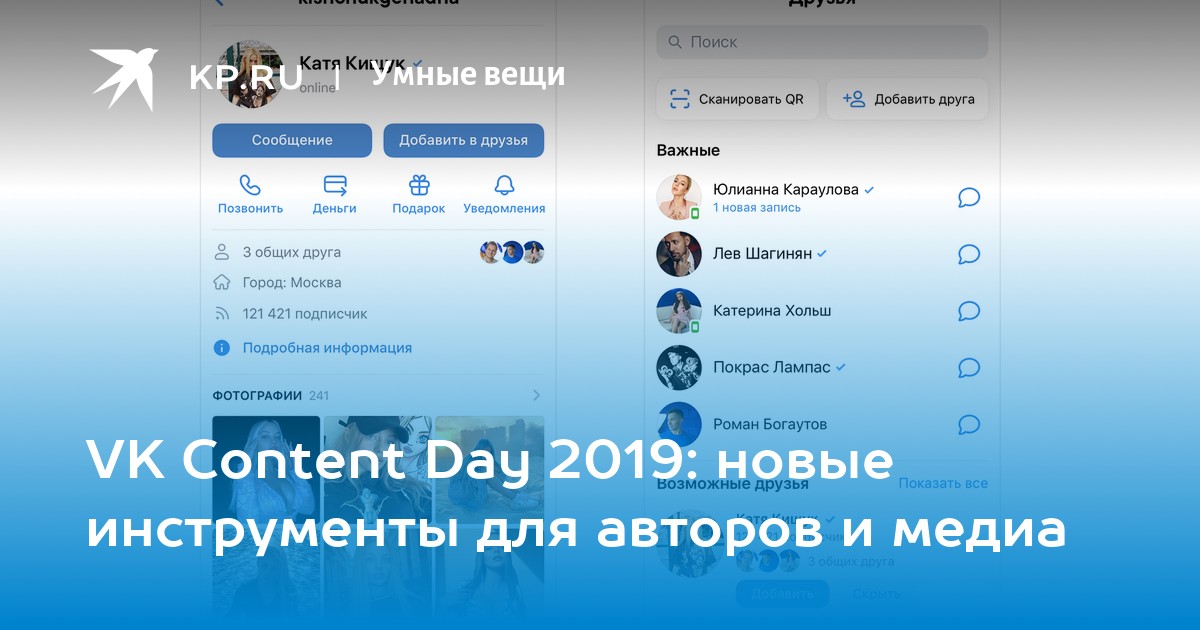
Task: Click the Показать все link
Action: [x=942, y=483]
